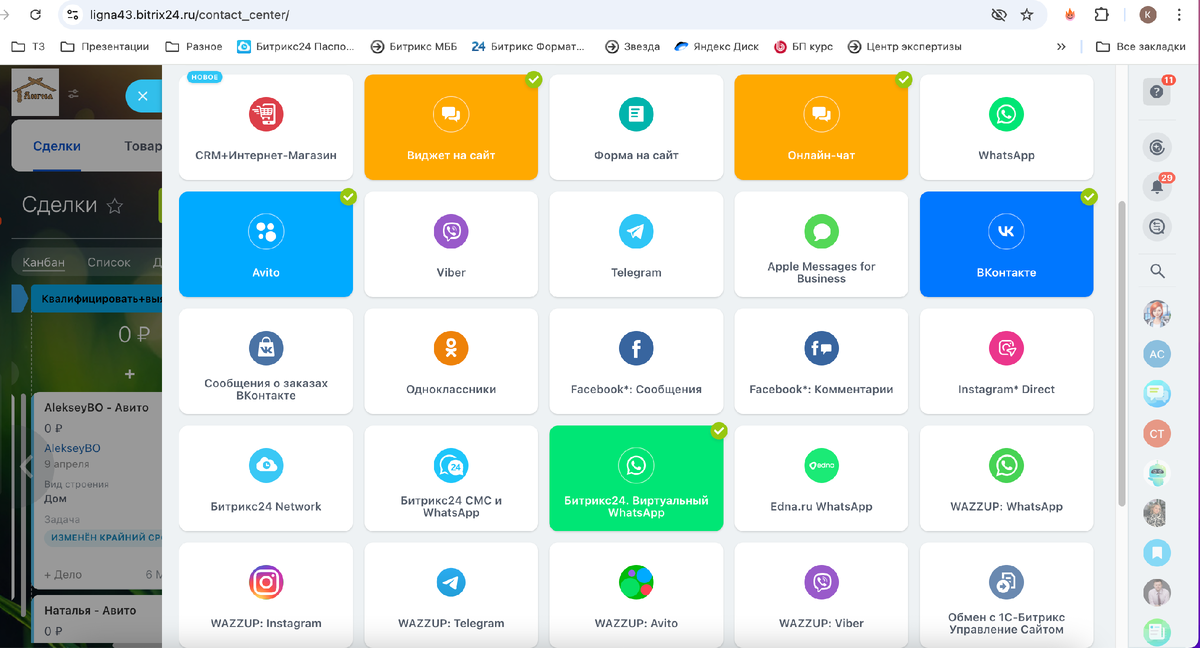This screenshot has width=1200, height=648.
Task: Open the plain Telegram channel tile
Action: (x=636, y=244)
